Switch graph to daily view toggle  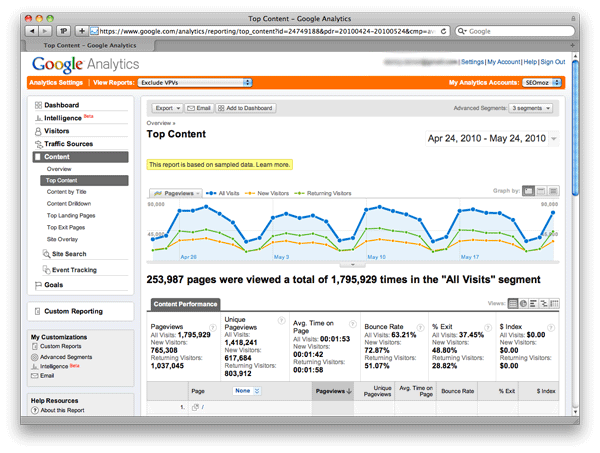(x=529, y=190)
